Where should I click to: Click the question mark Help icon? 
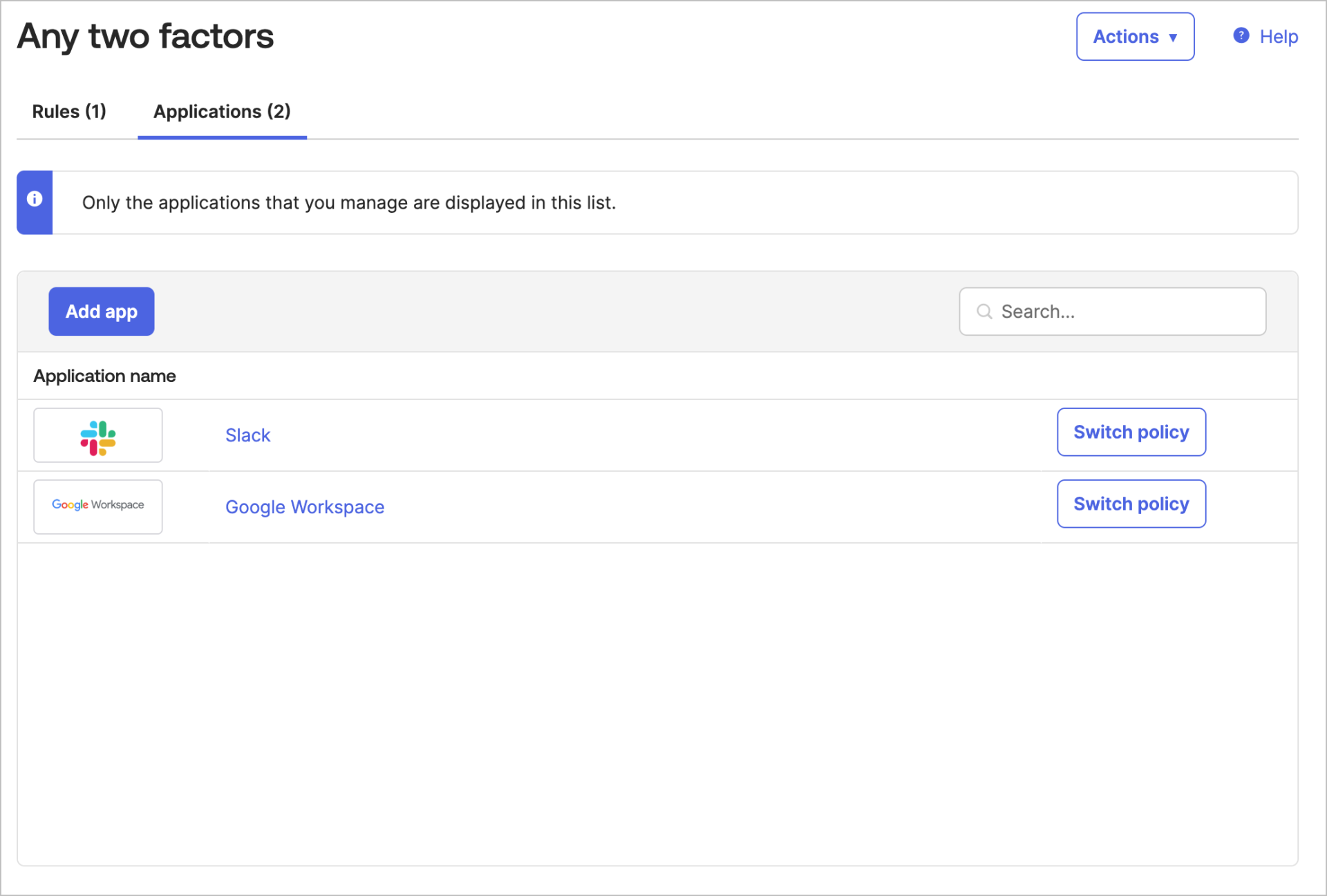(x=1241, y=36)
